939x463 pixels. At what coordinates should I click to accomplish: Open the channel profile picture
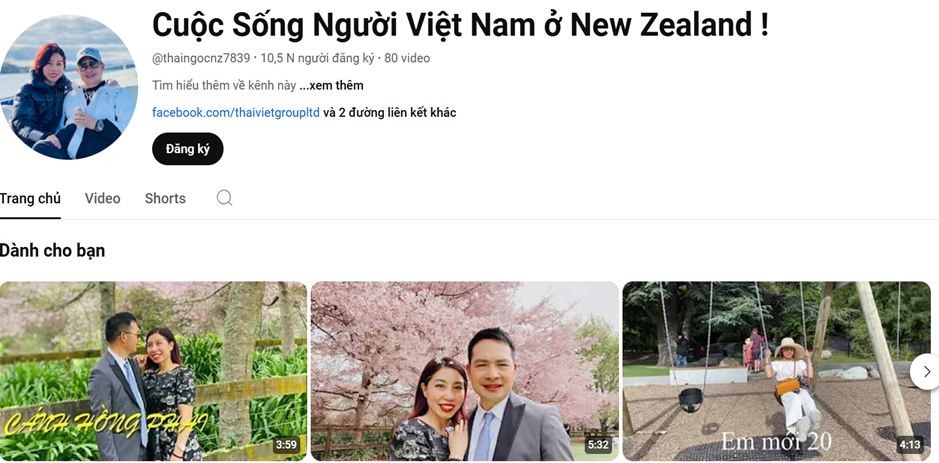pos(68,87)
